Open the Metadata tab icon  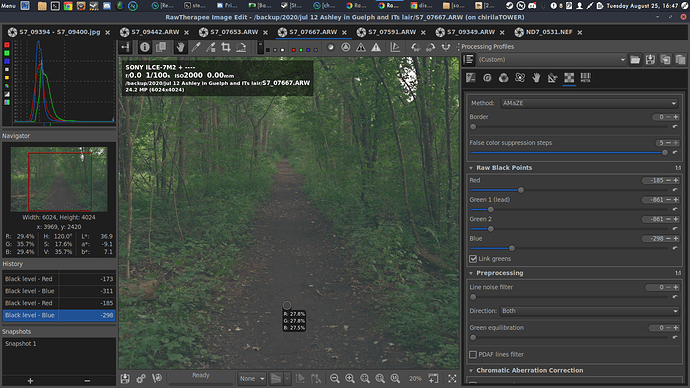(x=585, y=78)
